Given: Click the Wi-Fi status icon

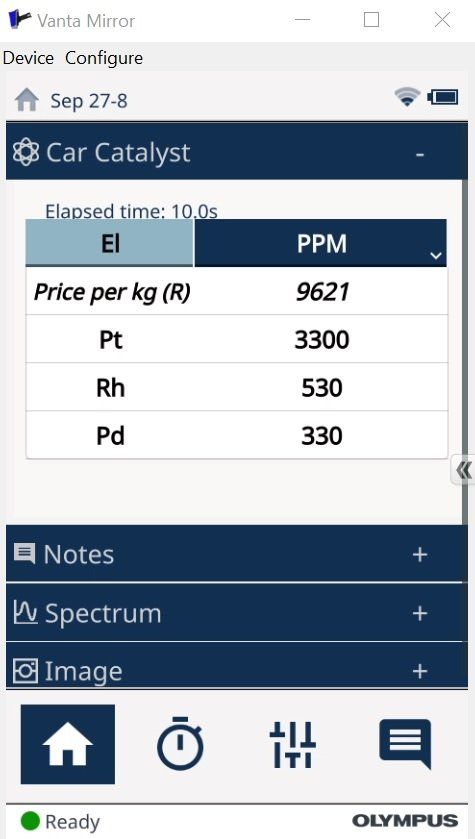Looking at the screenshot, I should [x=407, y=97].
